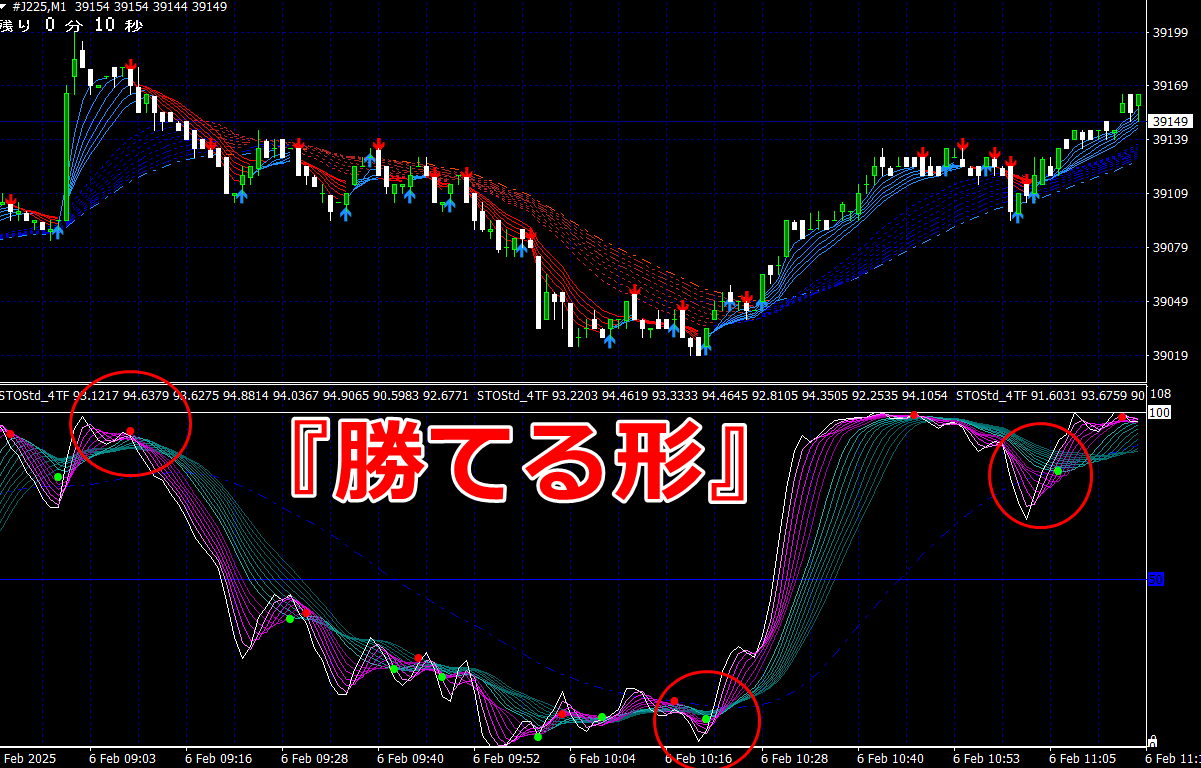Select the 39199 price scale label

(1170, 33)
